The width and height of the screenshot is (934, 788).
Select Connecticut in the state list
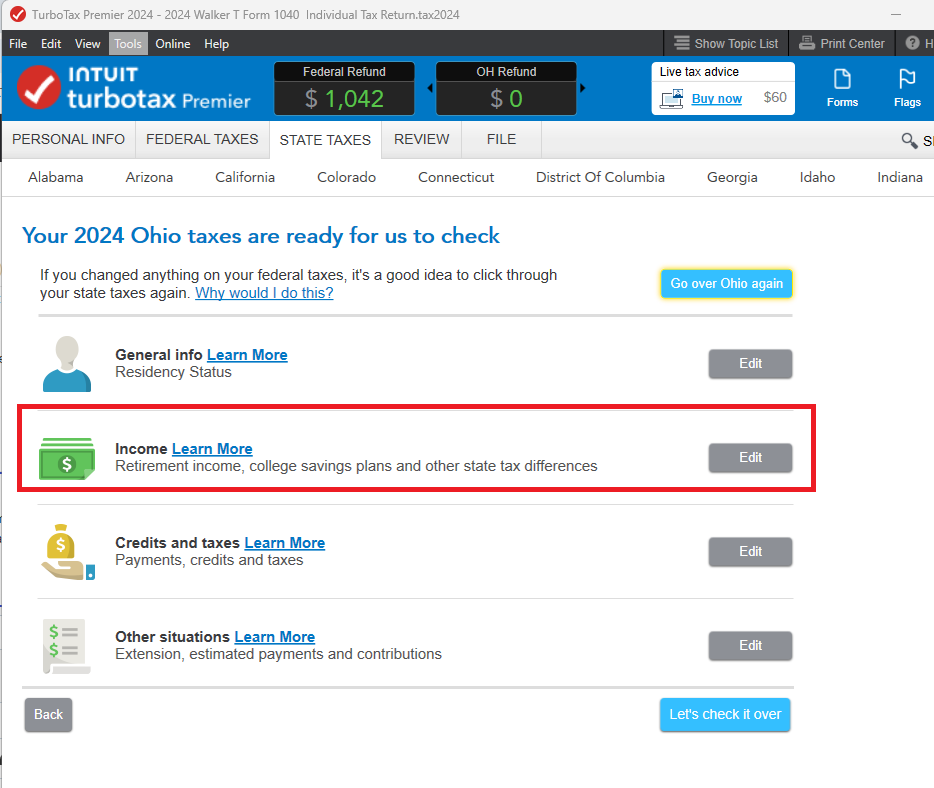tap(456, 177)
